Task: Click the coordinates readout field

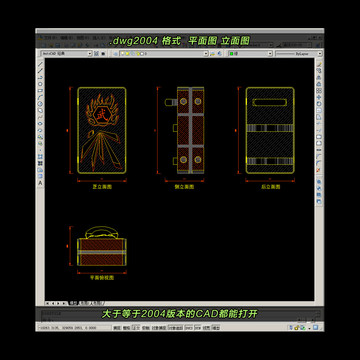Action: click(x=73, y=328)
